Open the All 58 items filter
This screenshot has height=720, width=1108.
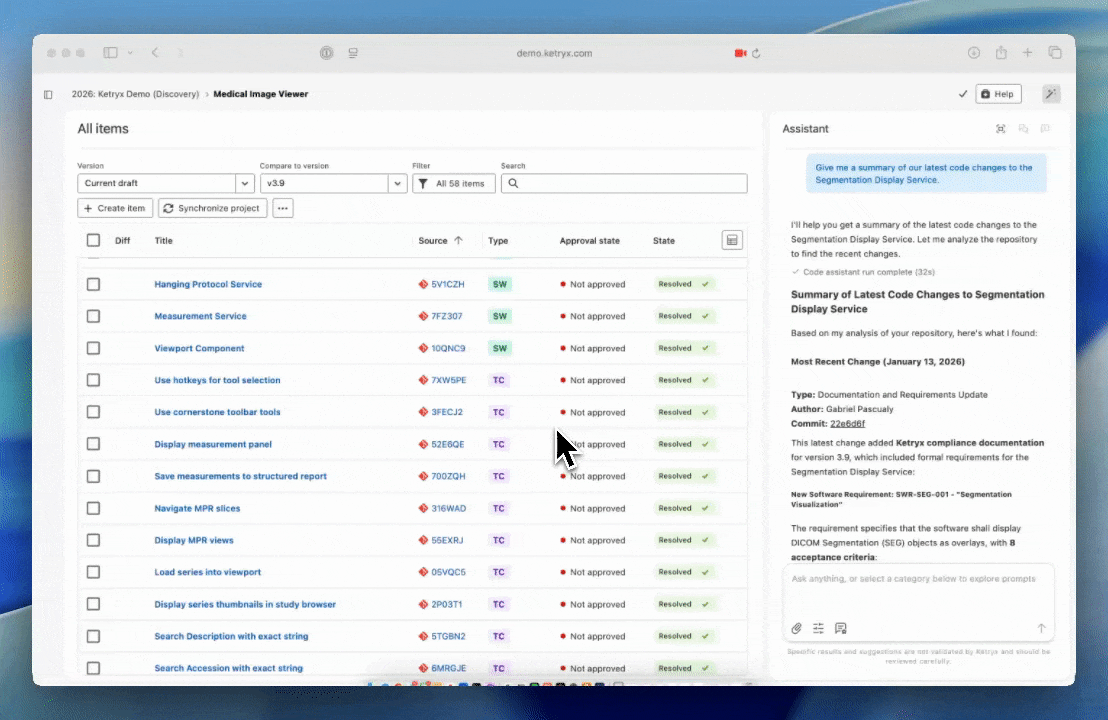453,184
